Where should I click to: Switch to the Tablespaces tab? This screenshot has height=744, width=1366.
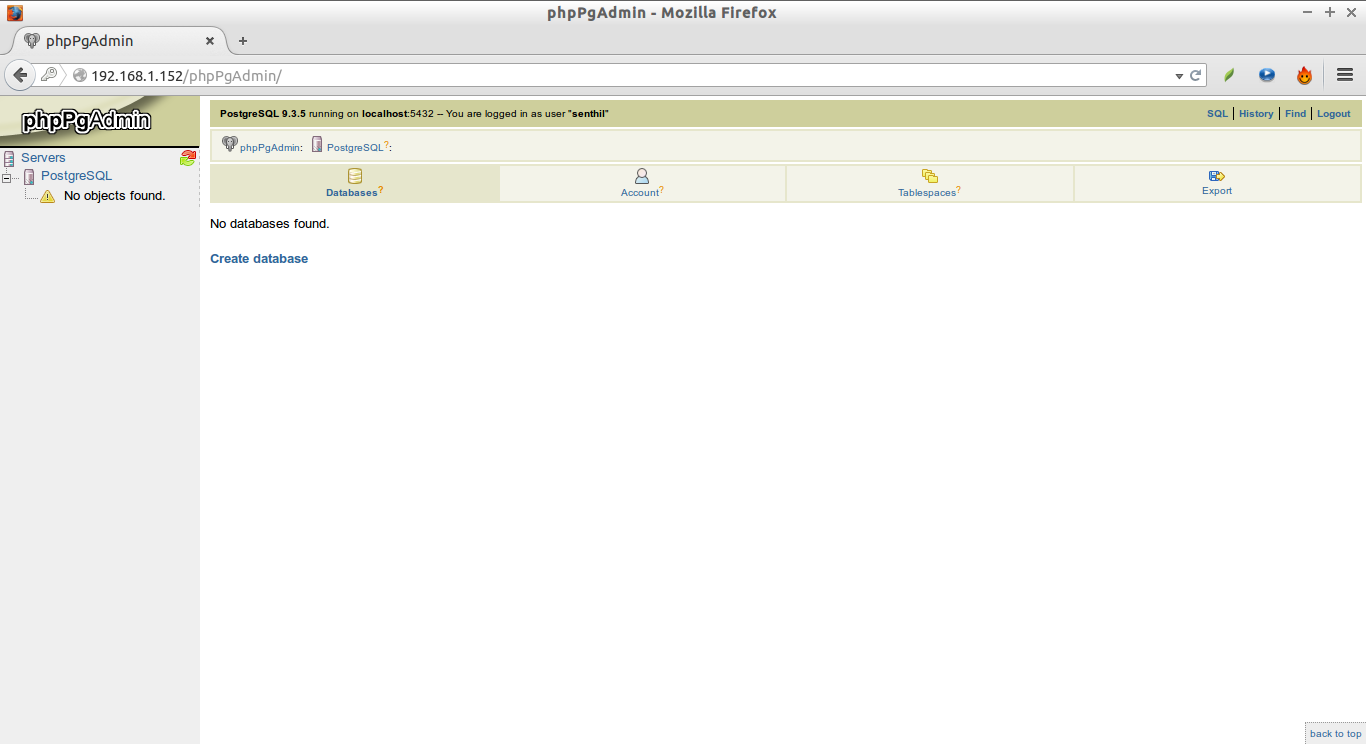[x=930, y=184]
